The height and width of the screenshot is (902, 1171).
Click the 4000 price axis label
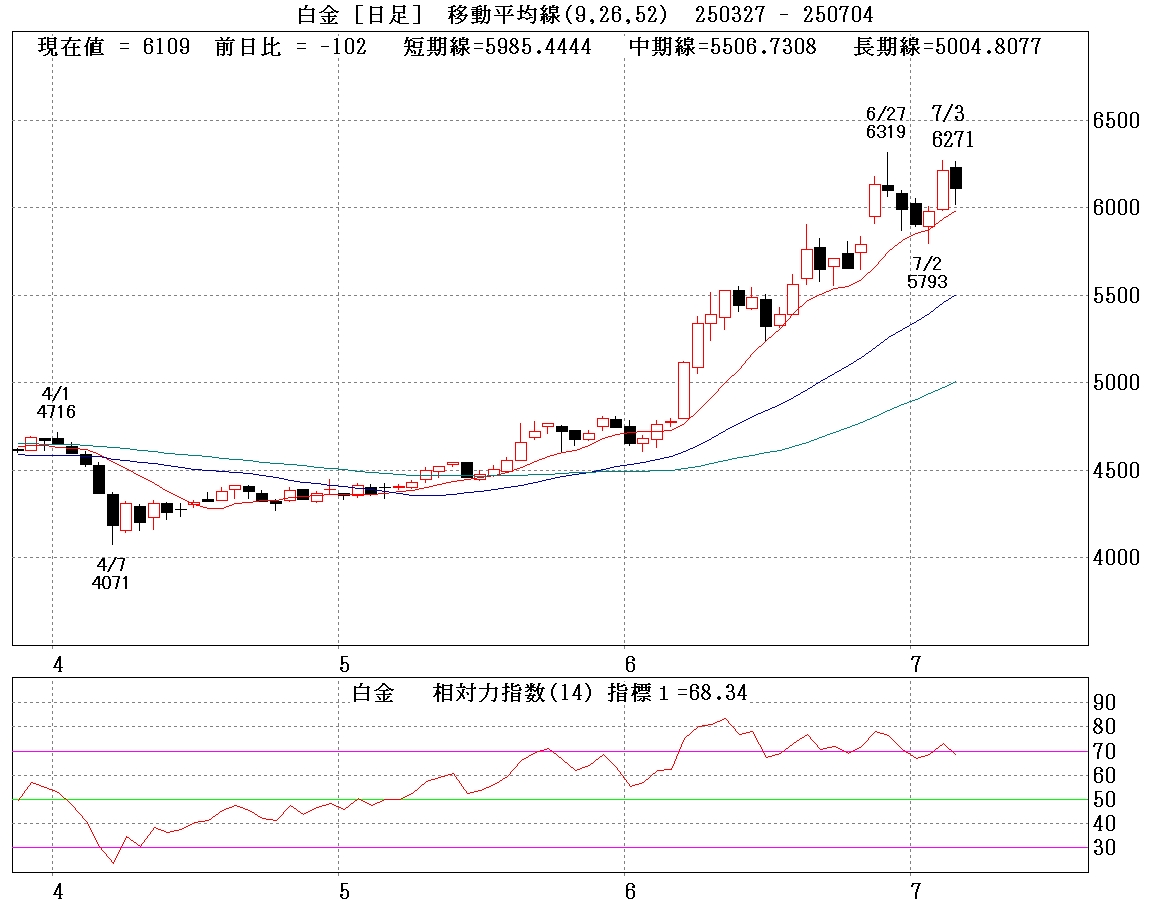point(1116,558)
